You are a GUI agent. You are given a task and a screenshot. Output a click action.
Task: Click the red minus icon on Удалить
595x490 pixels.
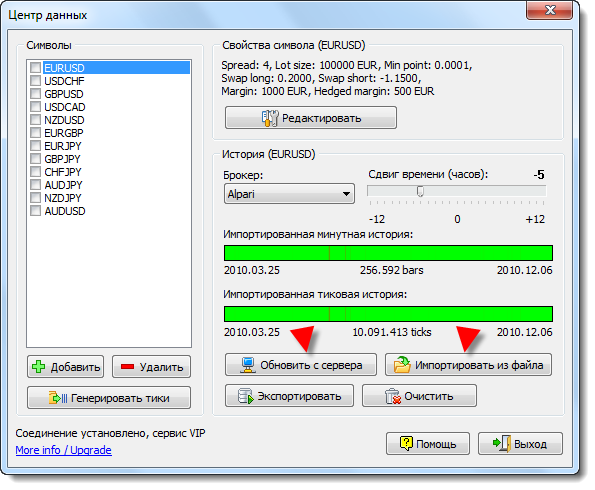point(127,367)
